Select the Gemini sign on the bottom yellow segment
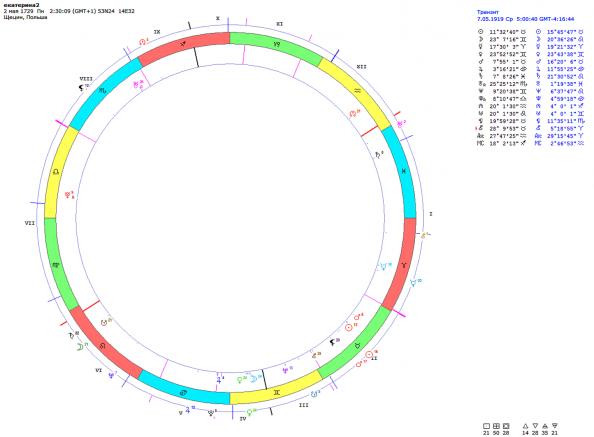The image size is (594, 437). click(277, 393)
